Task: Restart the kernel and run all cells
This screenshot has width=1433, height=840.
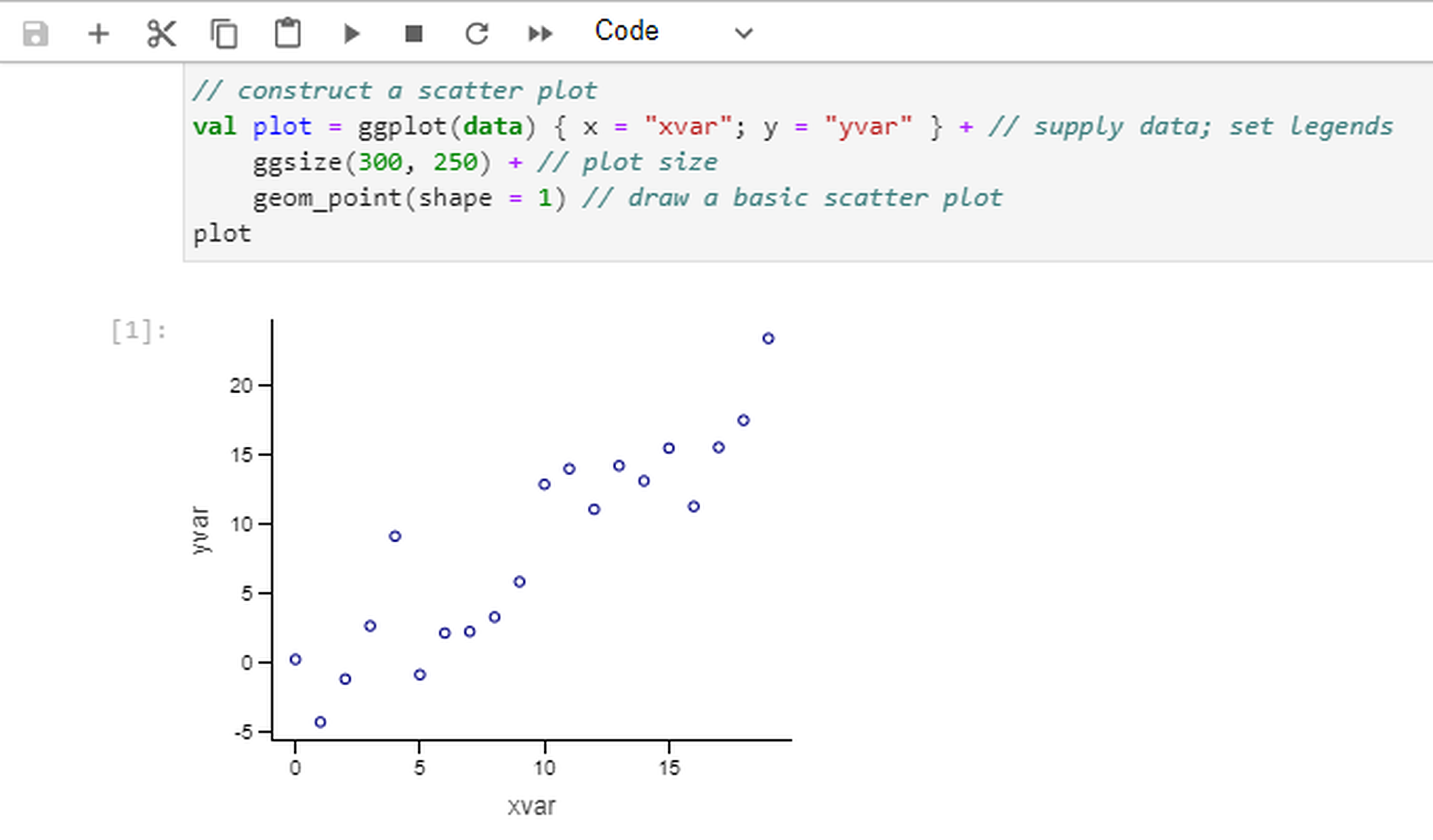Action: (x=539, y=34)
